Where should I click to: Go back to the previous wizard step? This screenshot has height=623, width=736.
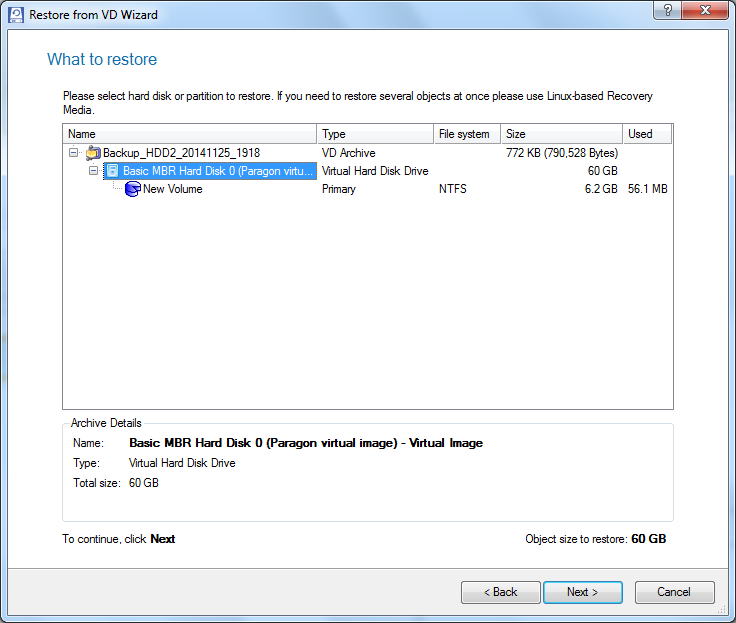tap(500, 592)
